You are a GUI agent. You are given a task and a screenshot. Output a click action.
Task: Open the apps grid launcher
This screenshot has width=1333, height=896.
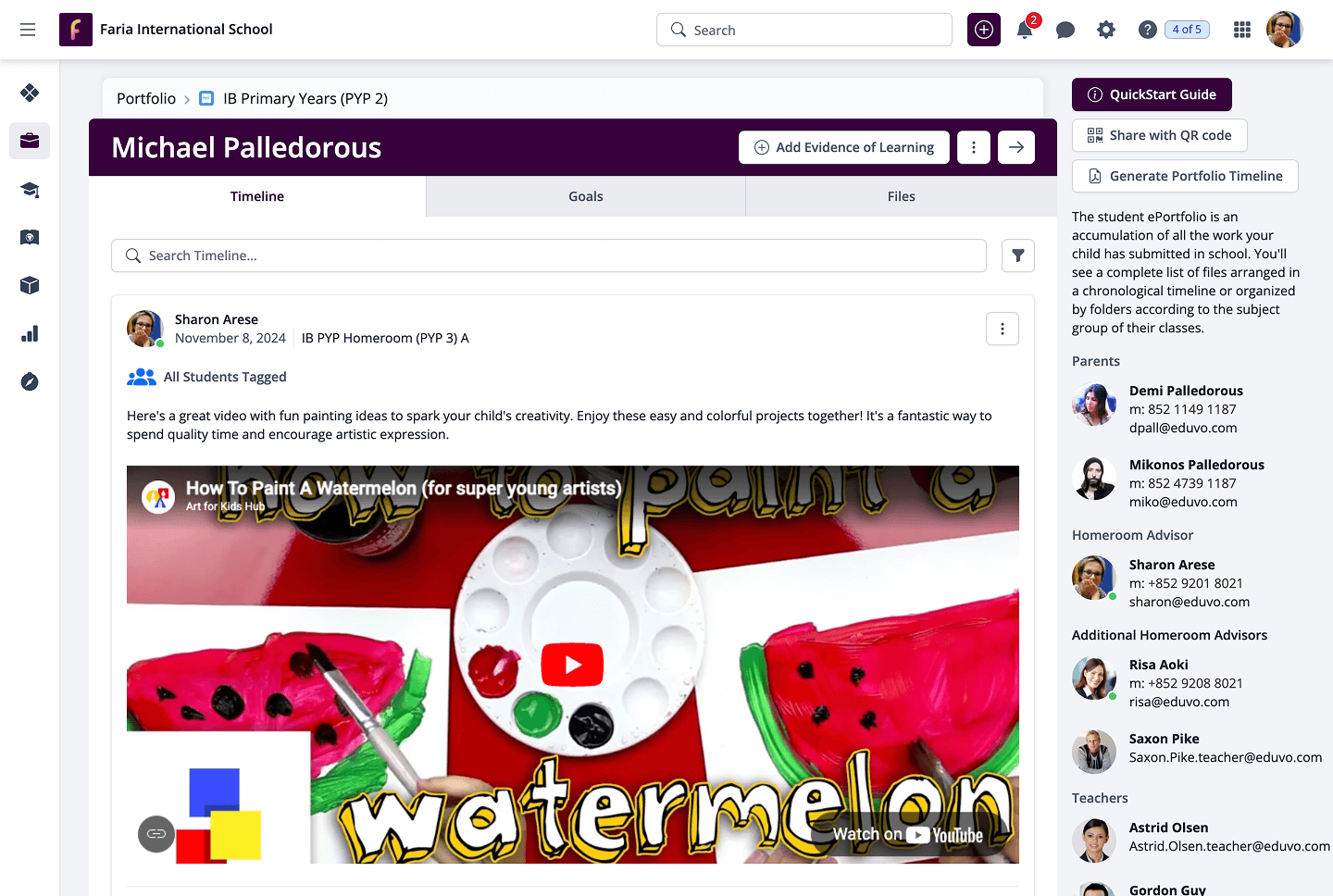pyautogui.click(x=1242, y=30)
